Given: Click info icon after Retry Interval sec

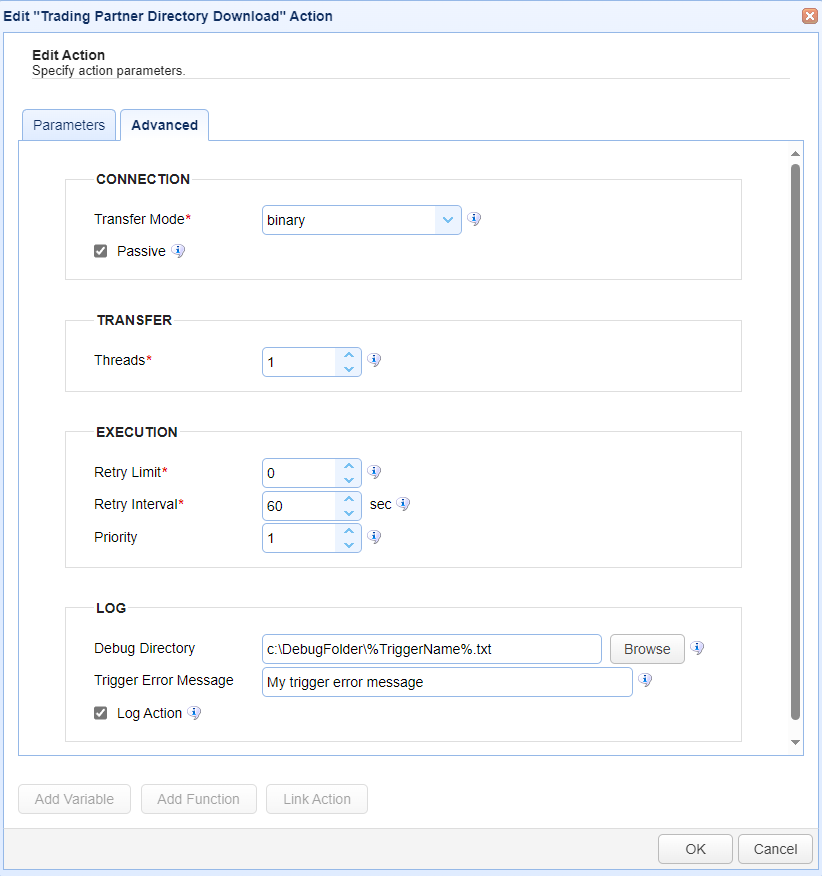Looking at the screenshot, I should click(403, 503).
